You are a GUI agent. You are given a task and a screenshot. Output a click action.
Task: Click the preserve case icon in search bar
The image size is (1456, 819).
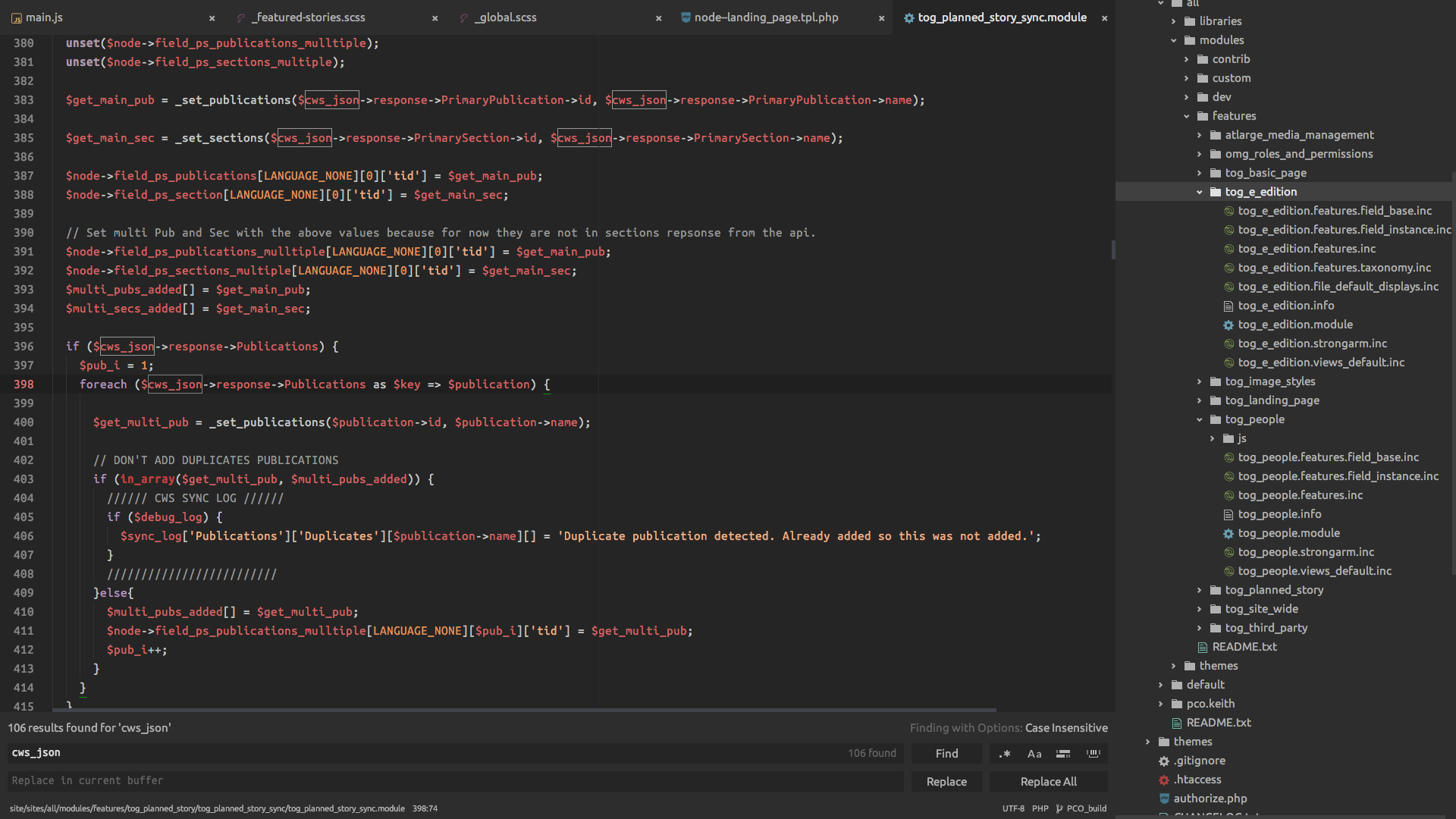click(x=1095, y=753)
